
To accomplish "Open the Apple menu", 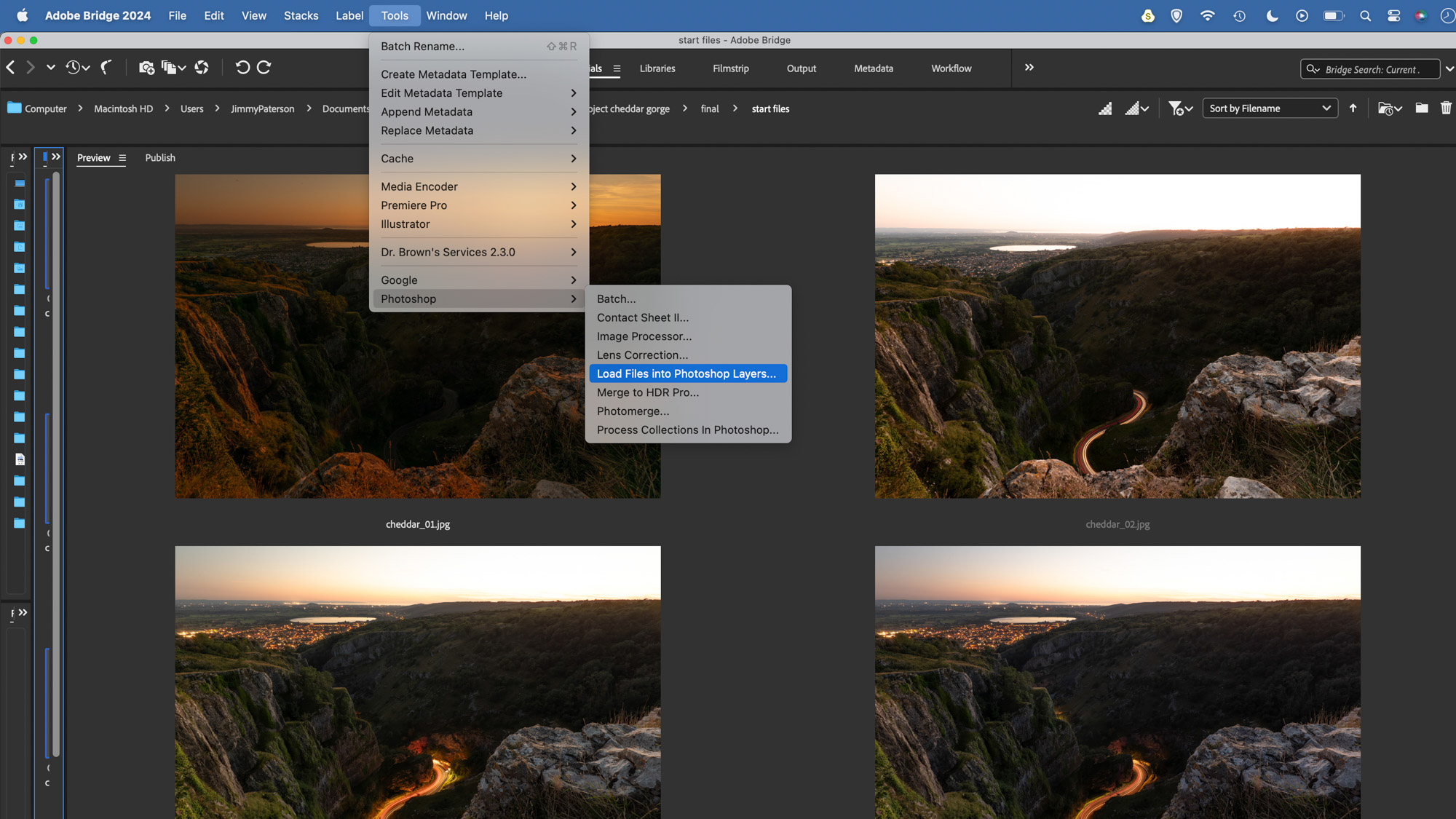I will click(x=22, y=15).
